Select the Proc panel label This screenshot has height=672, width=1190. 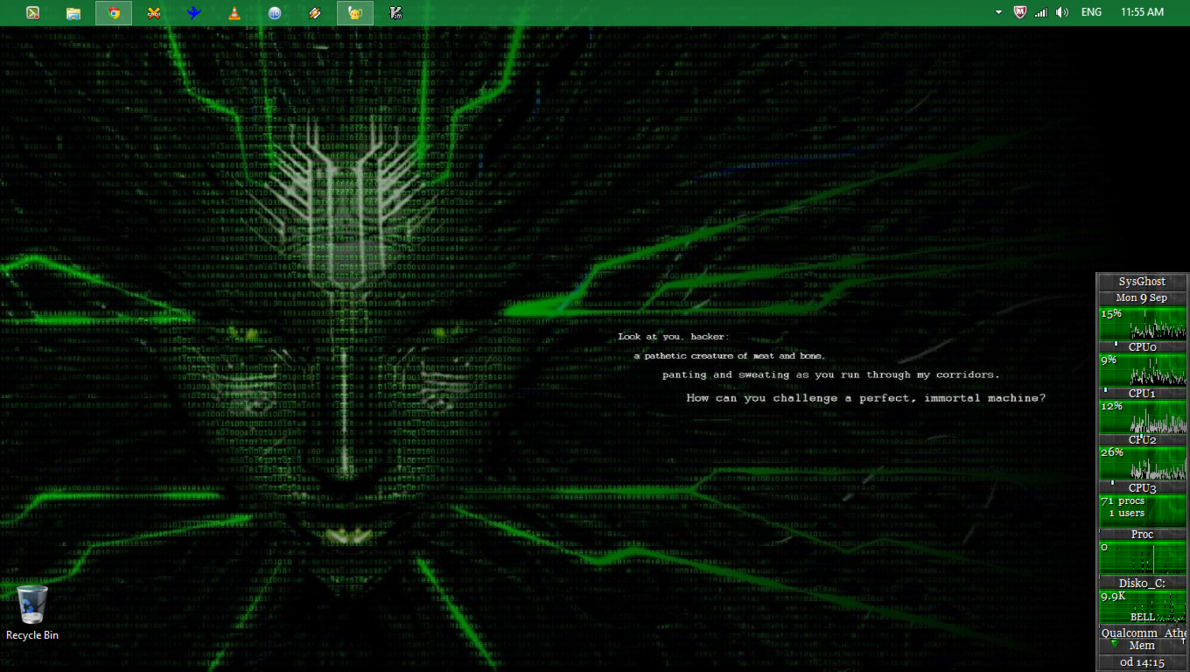tap(1142, 534)
